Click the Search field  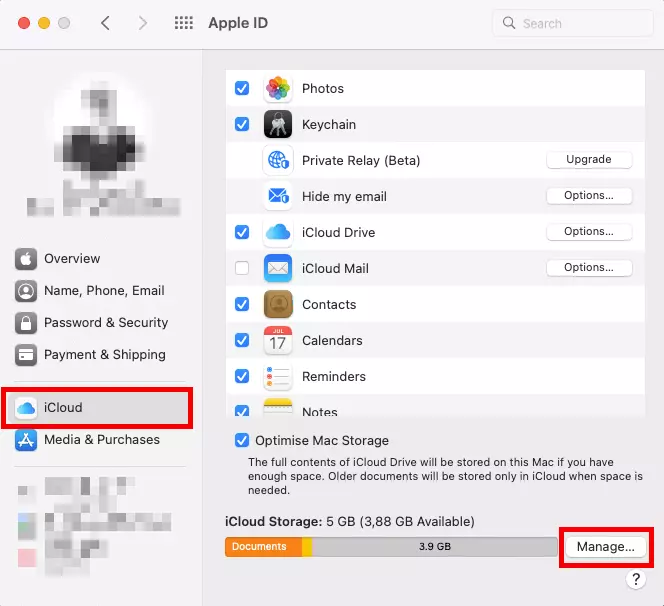[570, 23]
